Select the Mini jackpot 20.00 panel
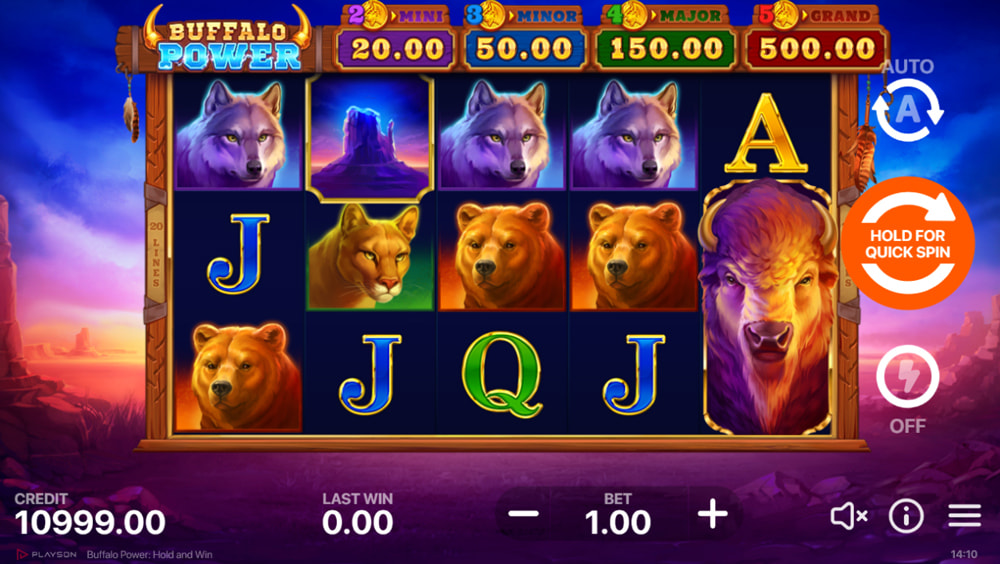 point(396,38)
